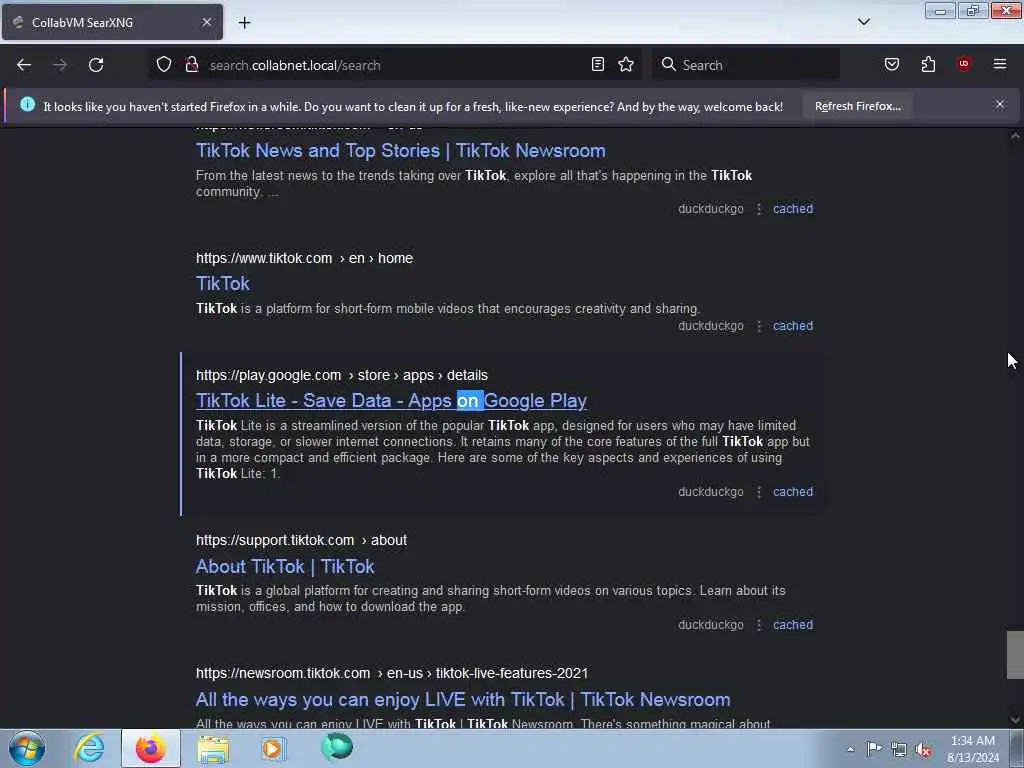Dismiss the Firefox refresh notification bar
Screen dimensions: 1024x768
tap(1000, 104)
